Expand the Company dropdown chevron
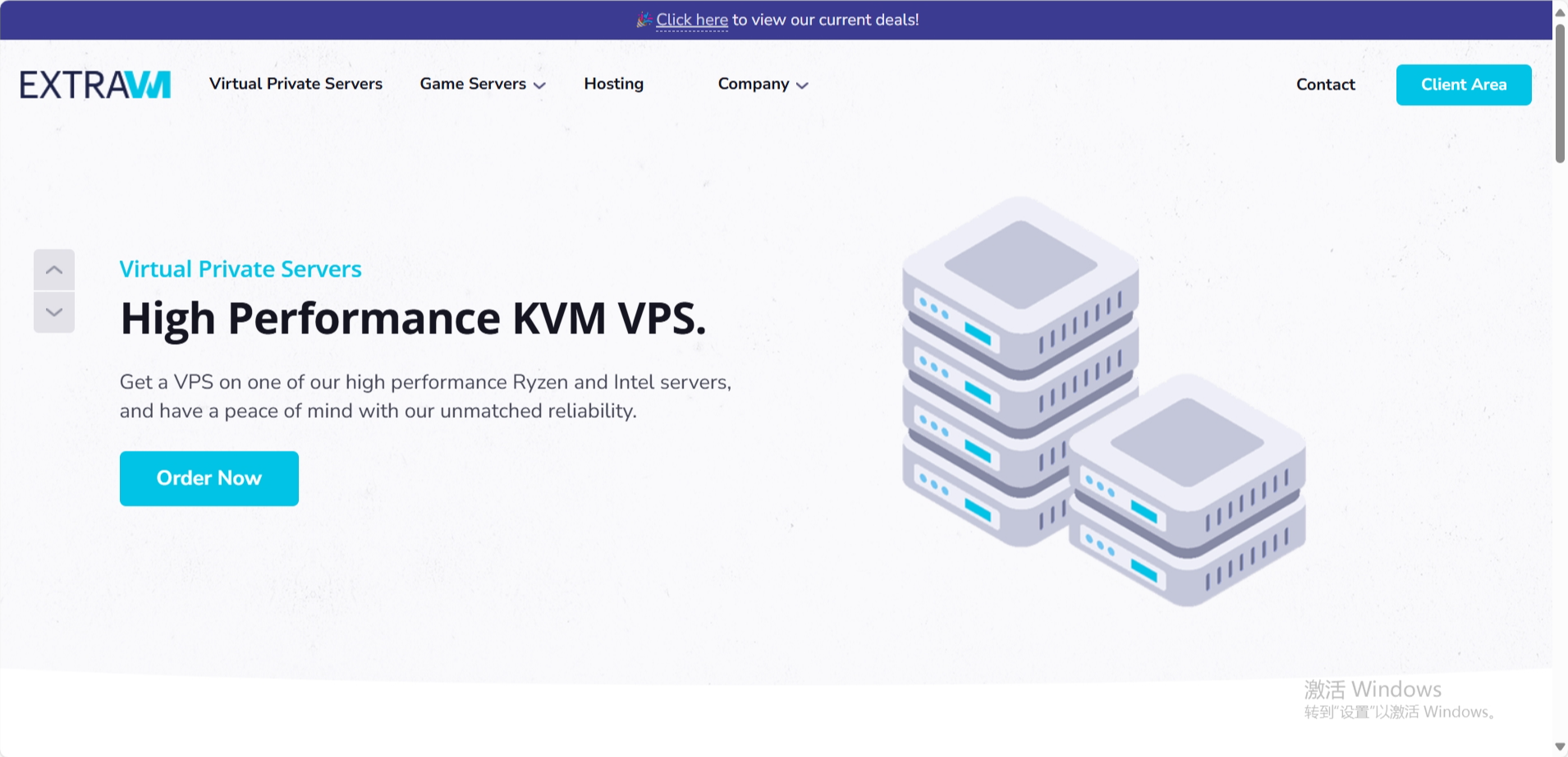 click(x=802, y=85)
